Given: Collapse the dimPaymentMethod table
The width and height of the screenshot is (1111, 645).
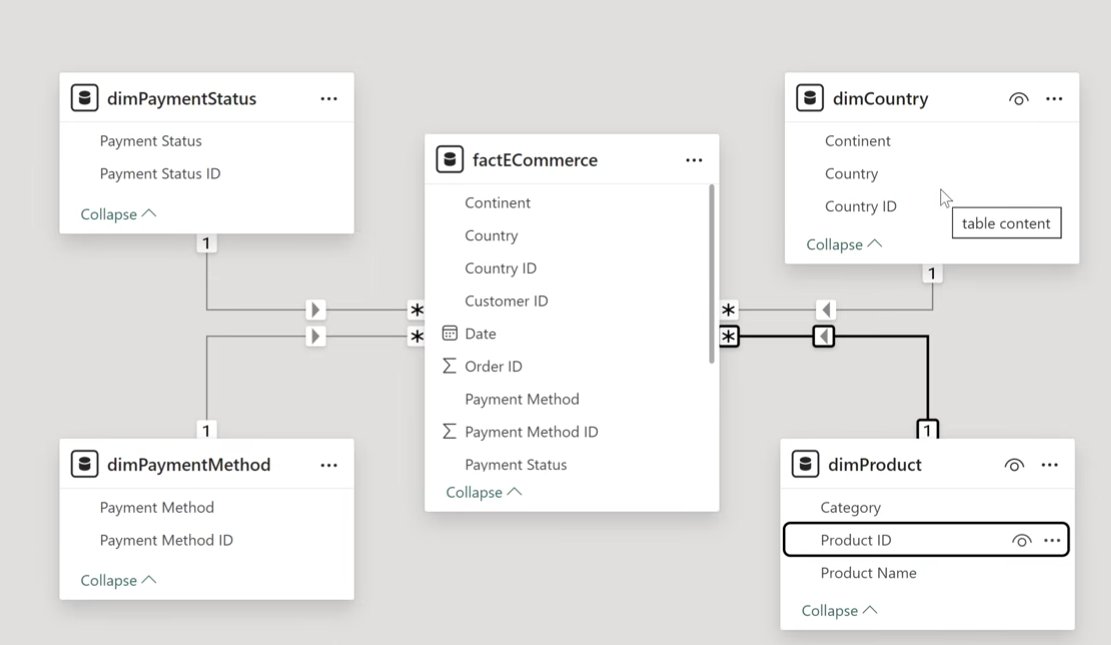Looking at the screenshot, I should [118, 580].
